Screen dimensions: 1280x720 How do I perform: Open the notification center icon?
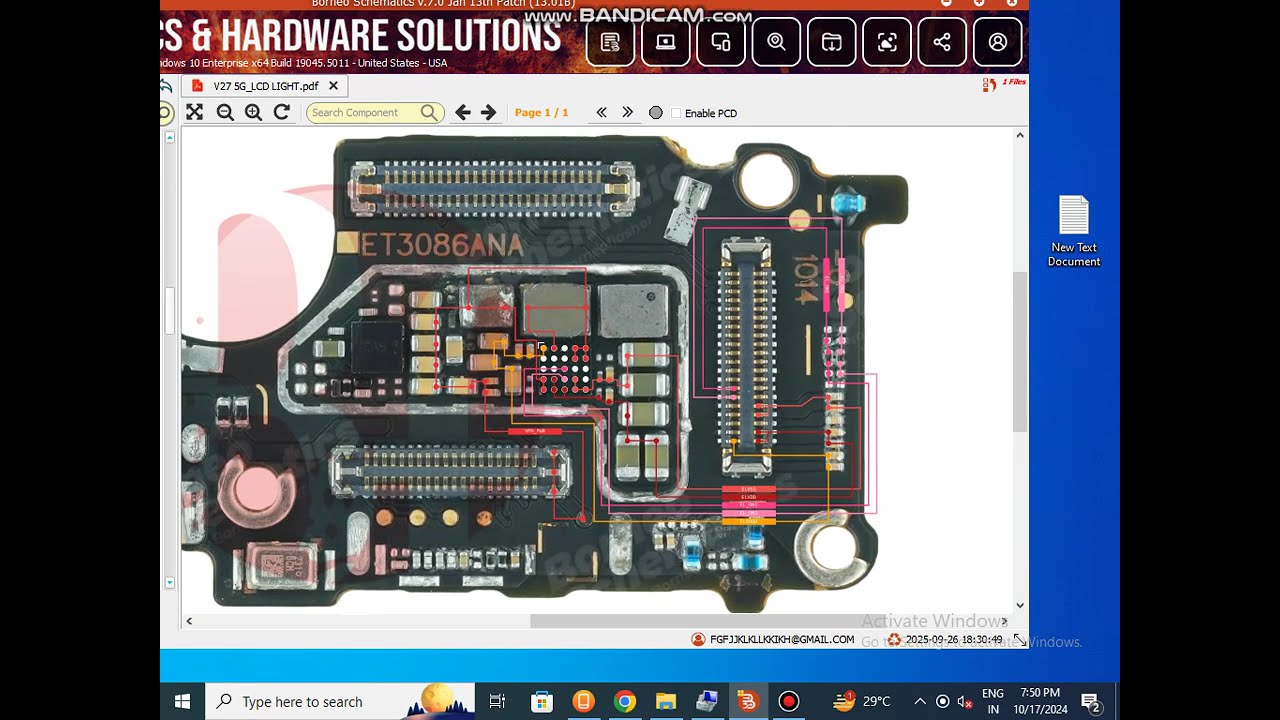[x=1091, y=701]
